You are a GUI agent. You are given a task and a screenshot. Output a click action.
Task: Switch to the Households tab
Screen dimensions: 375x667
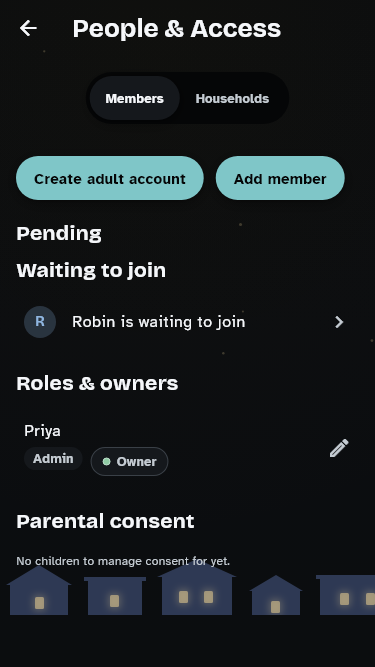[232, 98]
